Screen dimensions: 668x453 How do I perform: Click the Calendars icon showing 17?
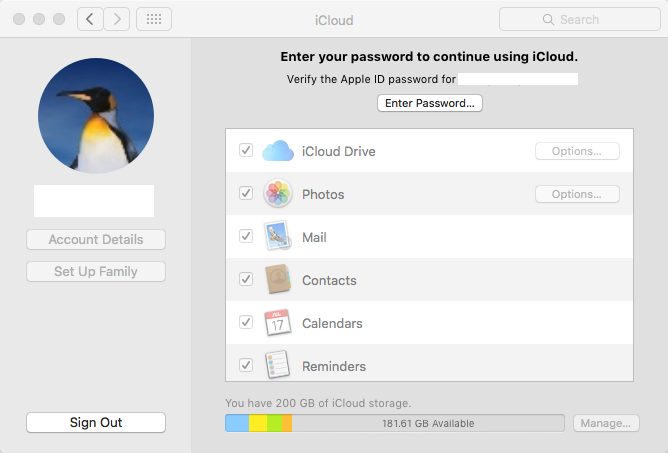click(278, 323)
